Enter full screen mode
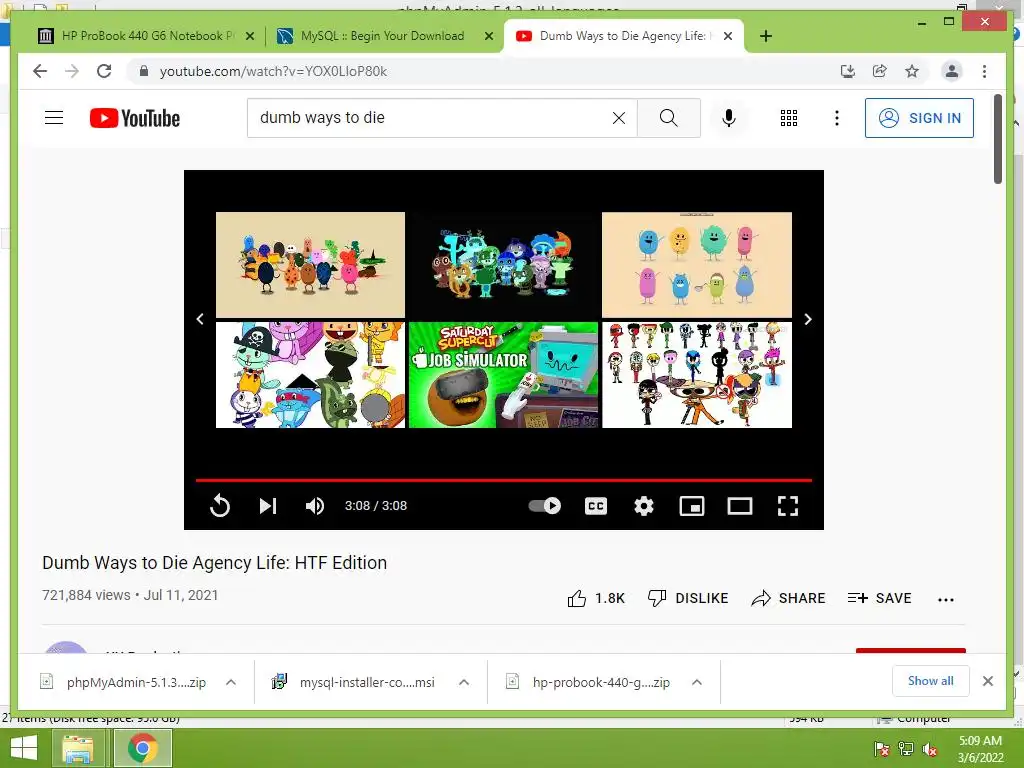Viewport: 1024px width, 768px height. click(x=788, y=505)
